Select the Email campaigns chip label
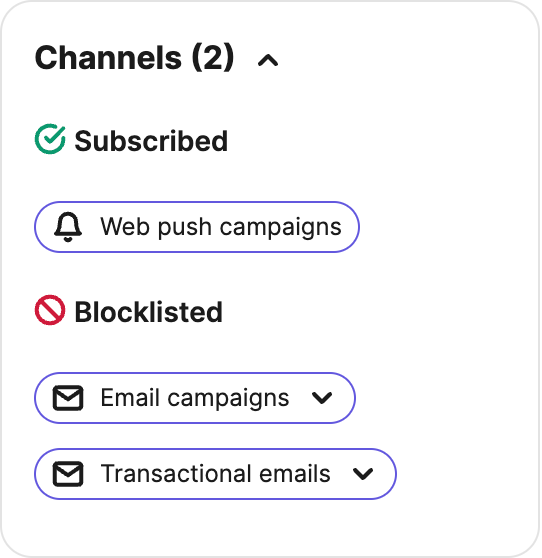Viewport: 542px width, 558px height. coord(195,398)
